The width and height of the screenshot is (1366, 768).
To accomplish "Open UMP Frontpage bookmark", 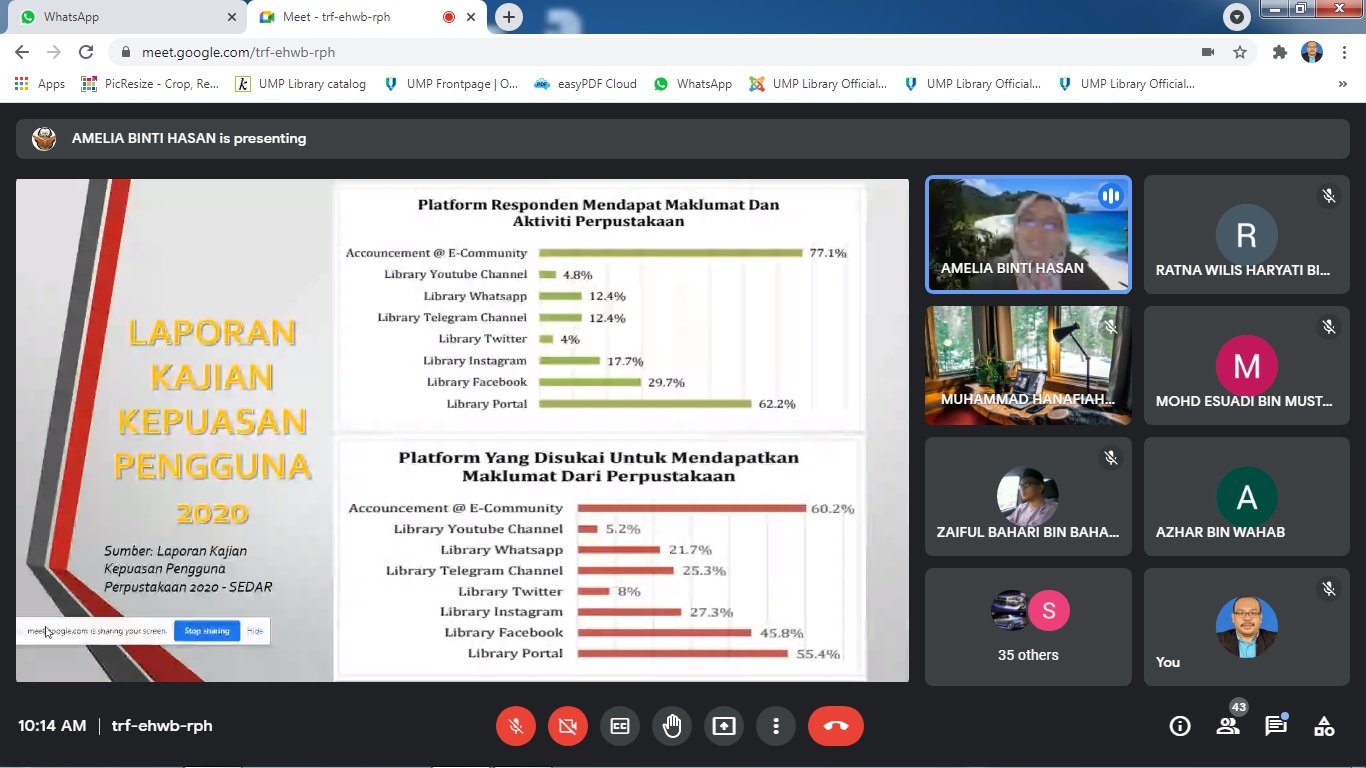I will 451,84.
